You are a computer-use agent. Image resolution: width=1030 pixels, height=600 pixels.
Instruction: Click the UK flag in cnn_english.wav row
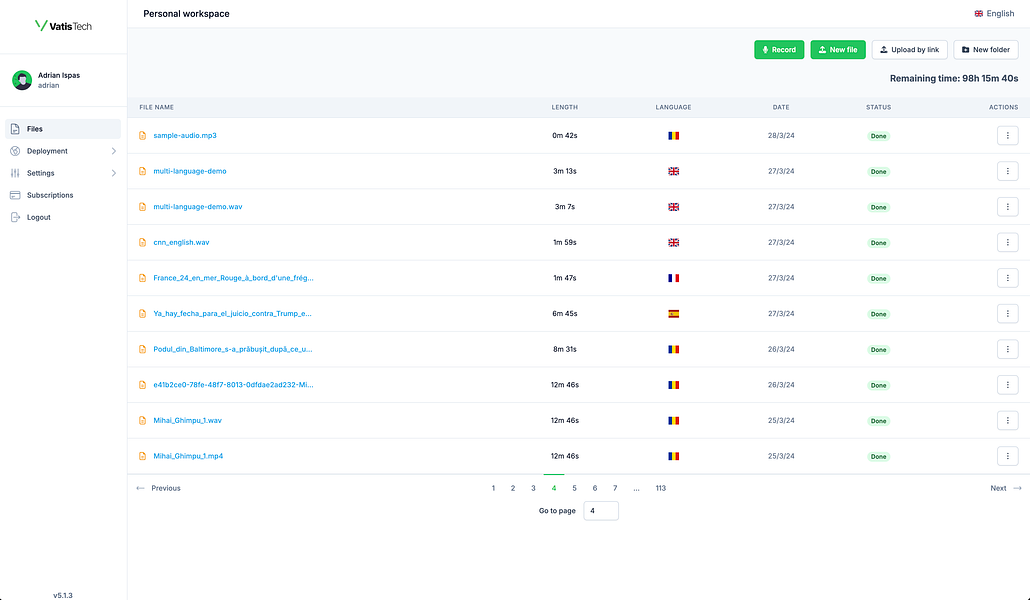[x=673, y=242]
